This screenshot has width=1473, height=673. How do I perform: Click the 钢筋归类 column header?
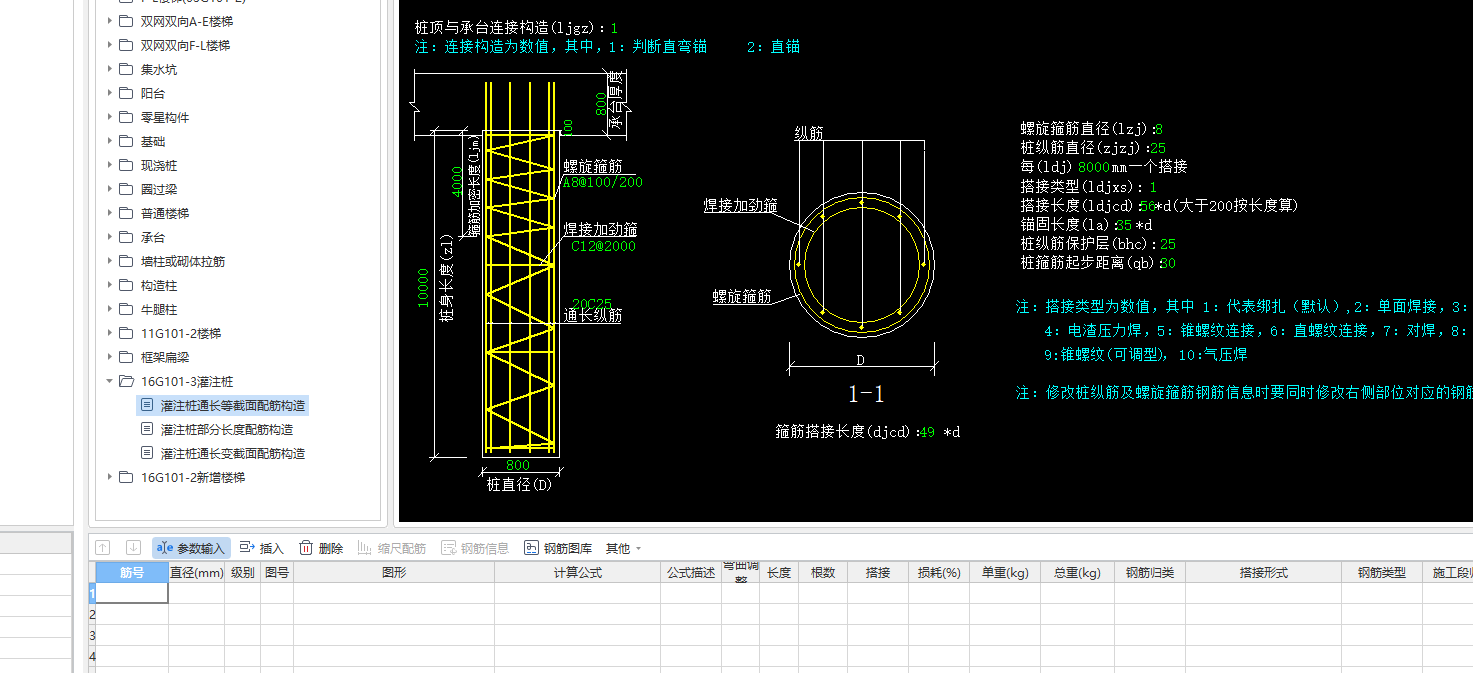pyautogui.click(x=1150, y=573)
